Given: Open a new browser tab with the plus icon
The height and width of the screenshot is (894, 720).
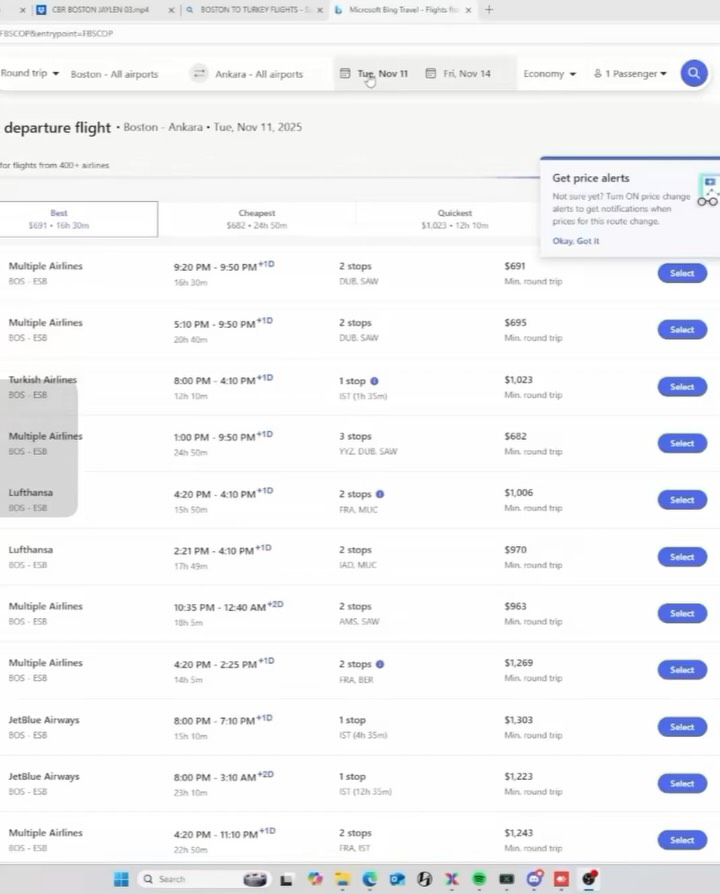Looking at the screenshot, I should click(x=489, y=10).
